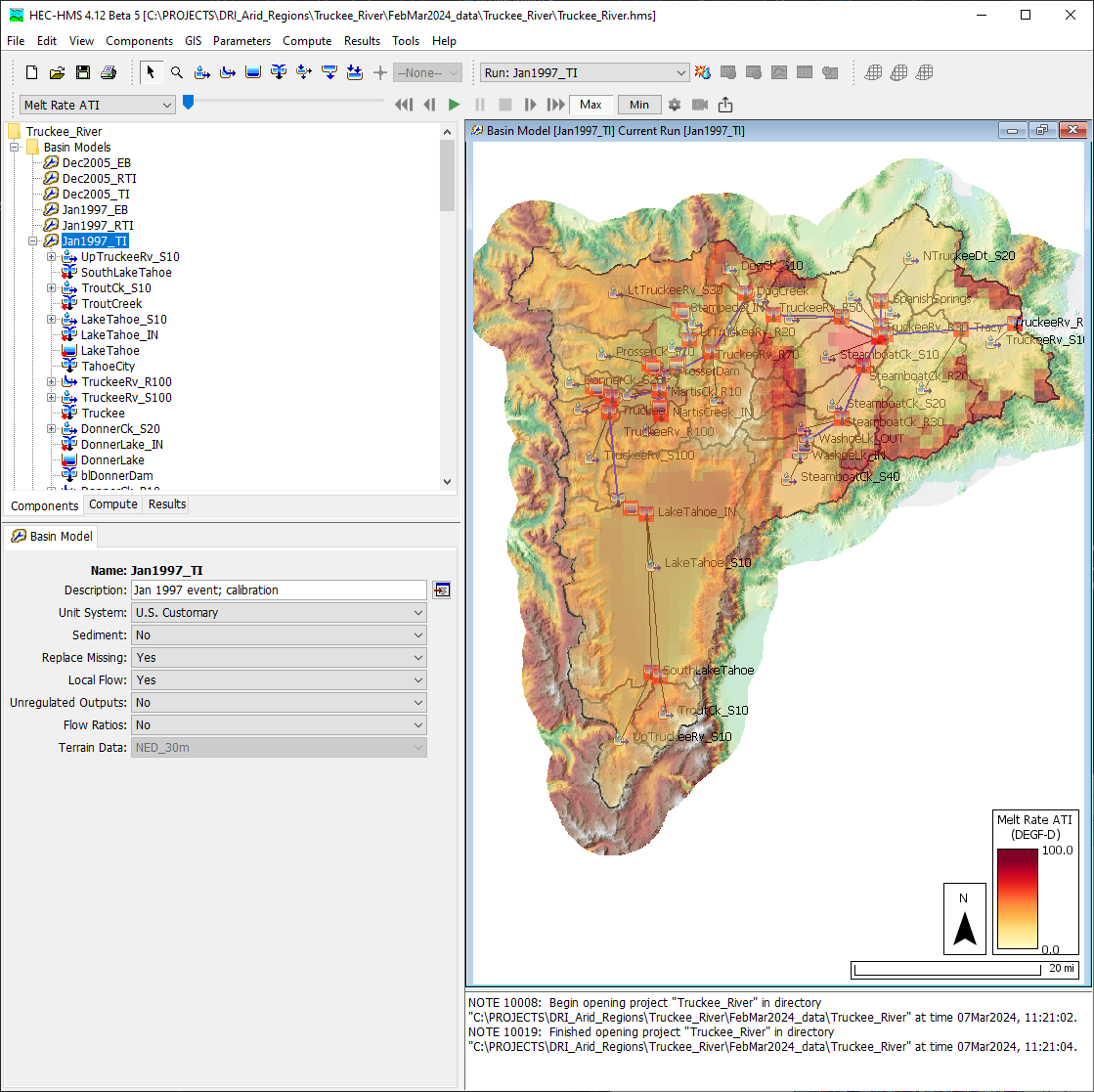
Task: Select the LakeTahoe reservoir in the tree
Action: pos(110,350)
